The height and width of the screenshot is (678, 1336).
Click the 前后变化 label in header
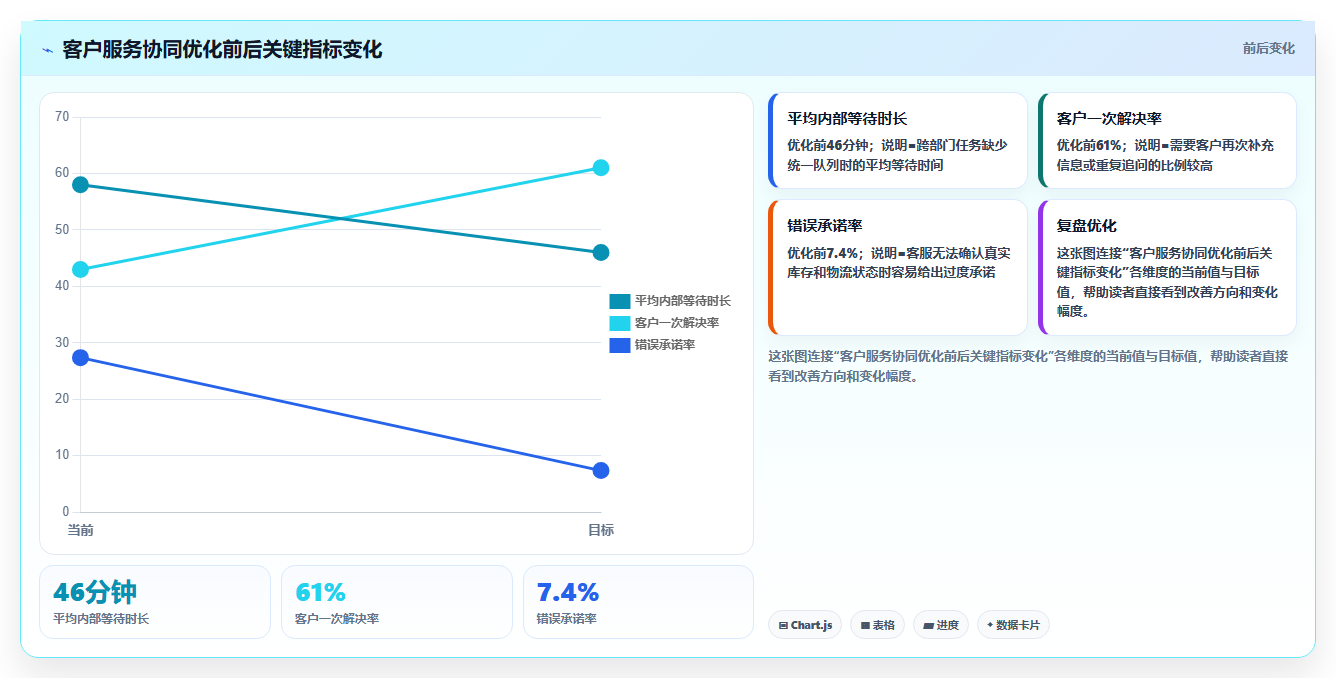point(1268,48)
